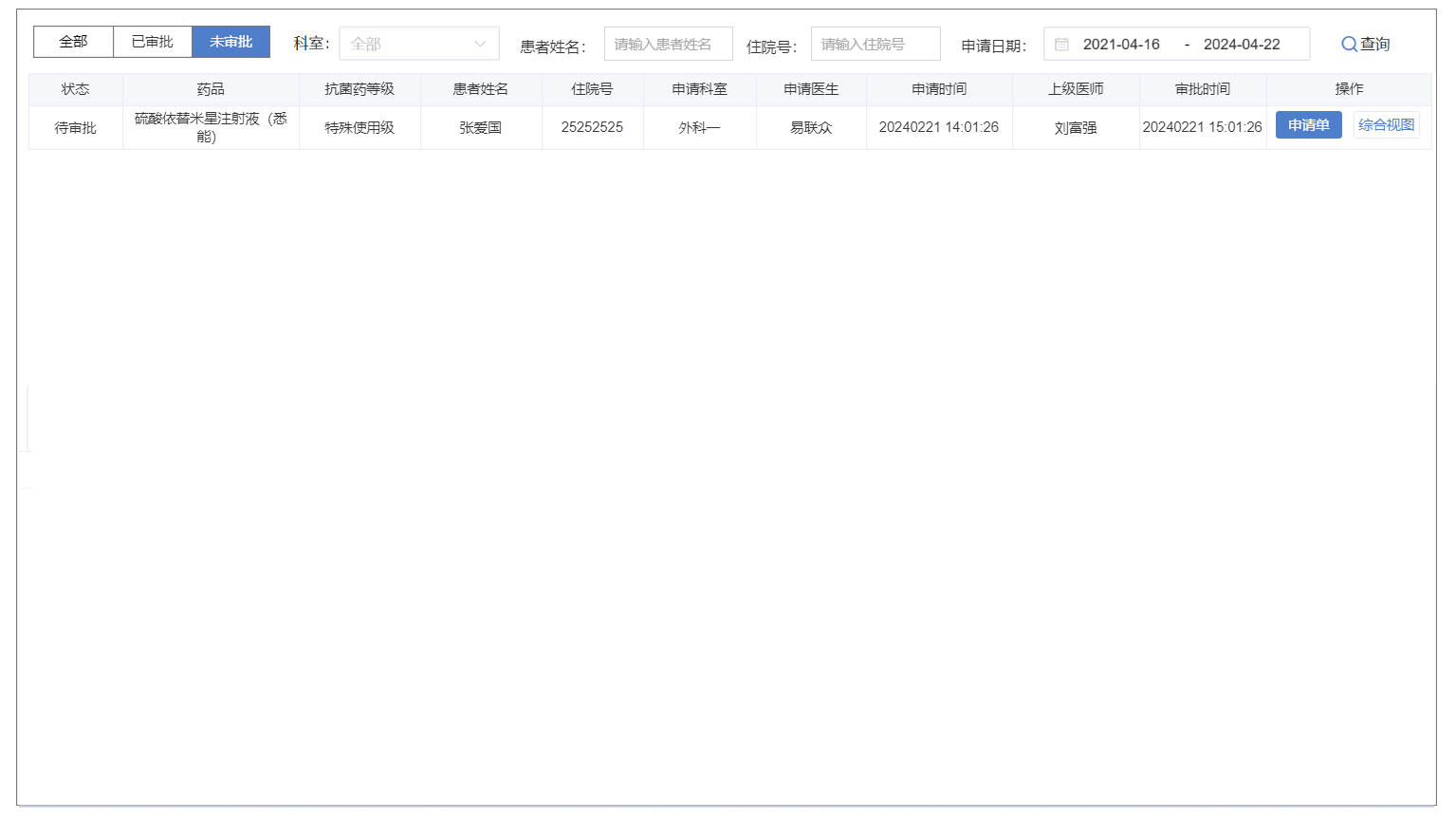Select applying doctor 易联众
1456x819 pixels.
[x=811, y=127]
